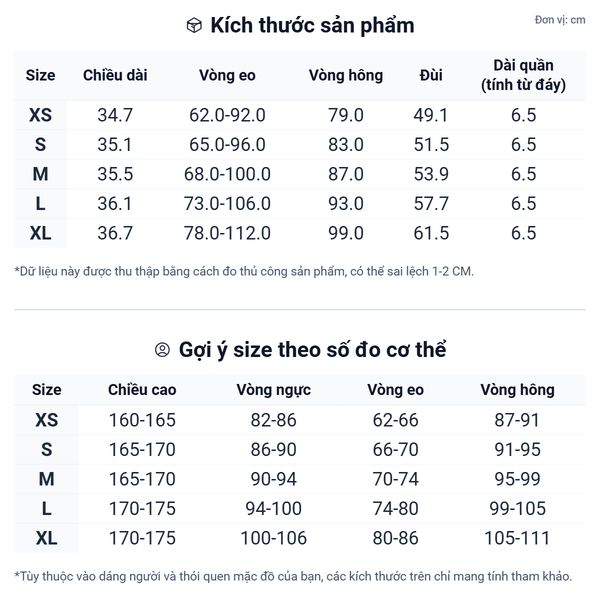Click the 93.0 hip value for size L
This screenshot has height=600, width=600.
tap(346, 204)
